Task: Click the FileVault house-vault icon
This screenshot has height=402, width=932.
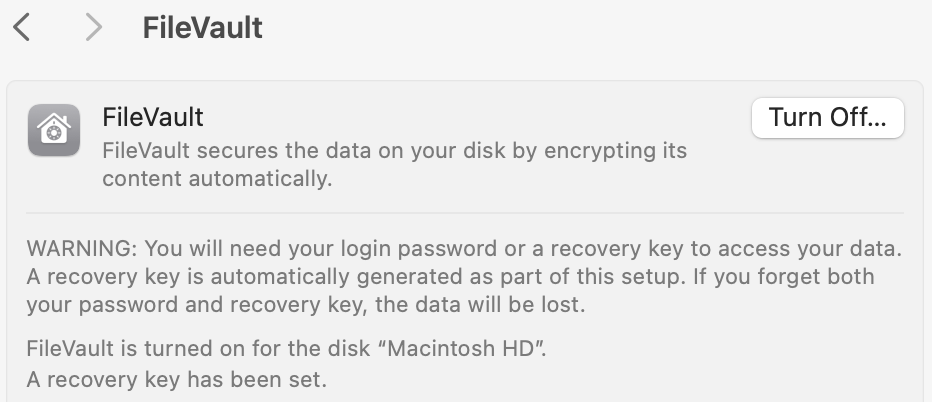Action: pos(54,132)
